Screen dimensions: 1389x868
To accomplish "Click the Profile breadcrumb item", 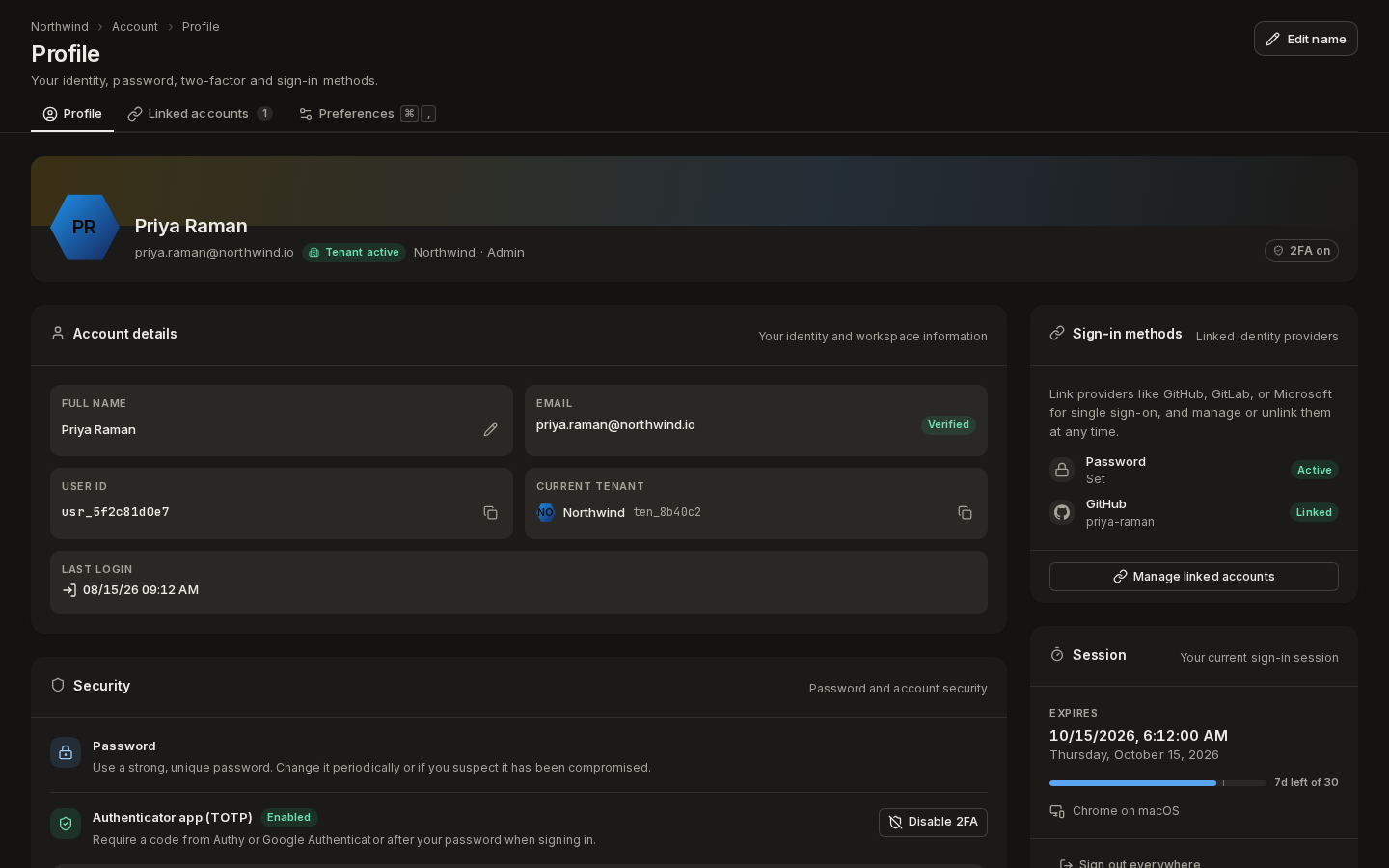I will click(x=201, y=27).
